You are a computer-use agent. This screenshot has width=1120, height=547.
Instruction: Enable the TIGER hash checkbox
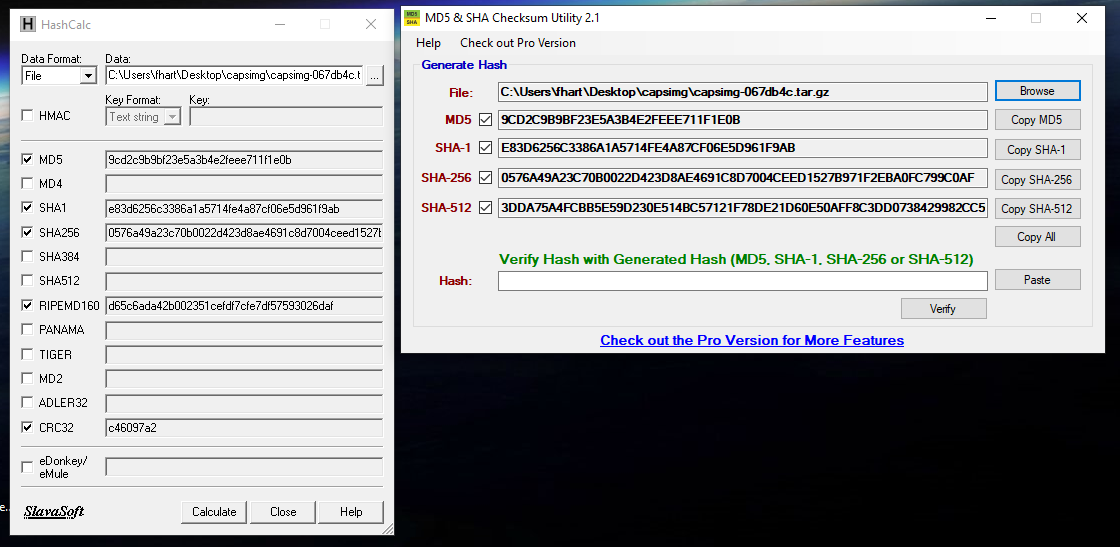(x=28, y=354)
